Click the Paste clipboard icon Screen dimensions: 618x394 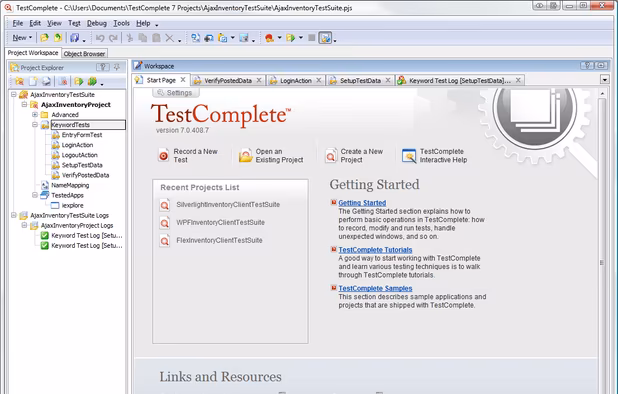click(156, 38)
